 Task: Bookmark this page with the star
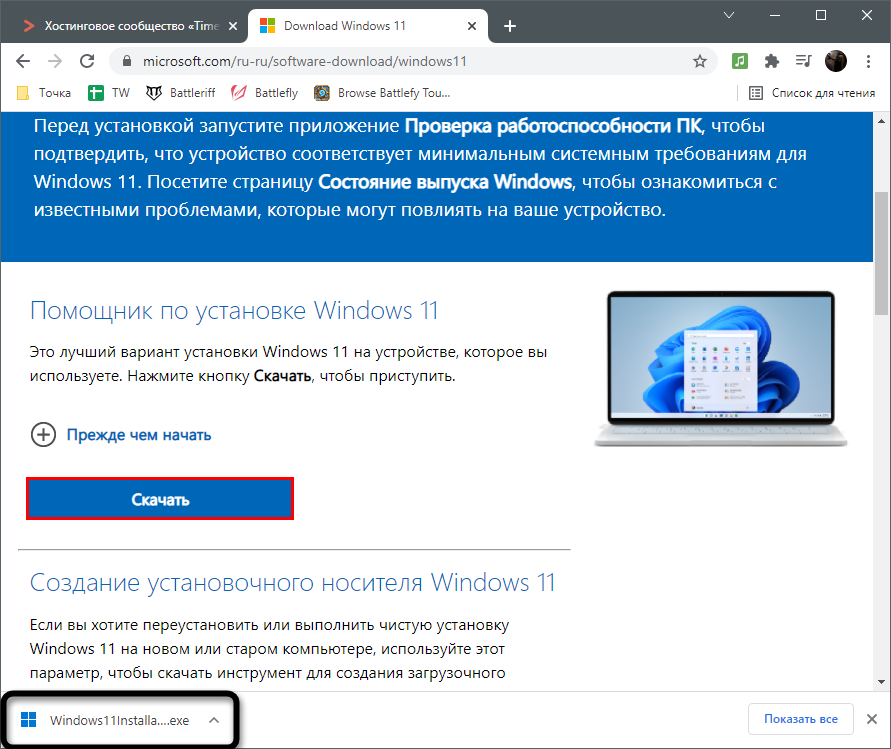tap(700, 61)
